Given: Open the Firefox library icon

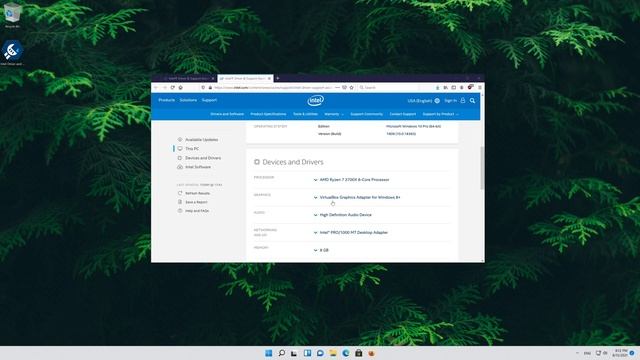Looking at the screenshot, I should [x=445, y=87].
